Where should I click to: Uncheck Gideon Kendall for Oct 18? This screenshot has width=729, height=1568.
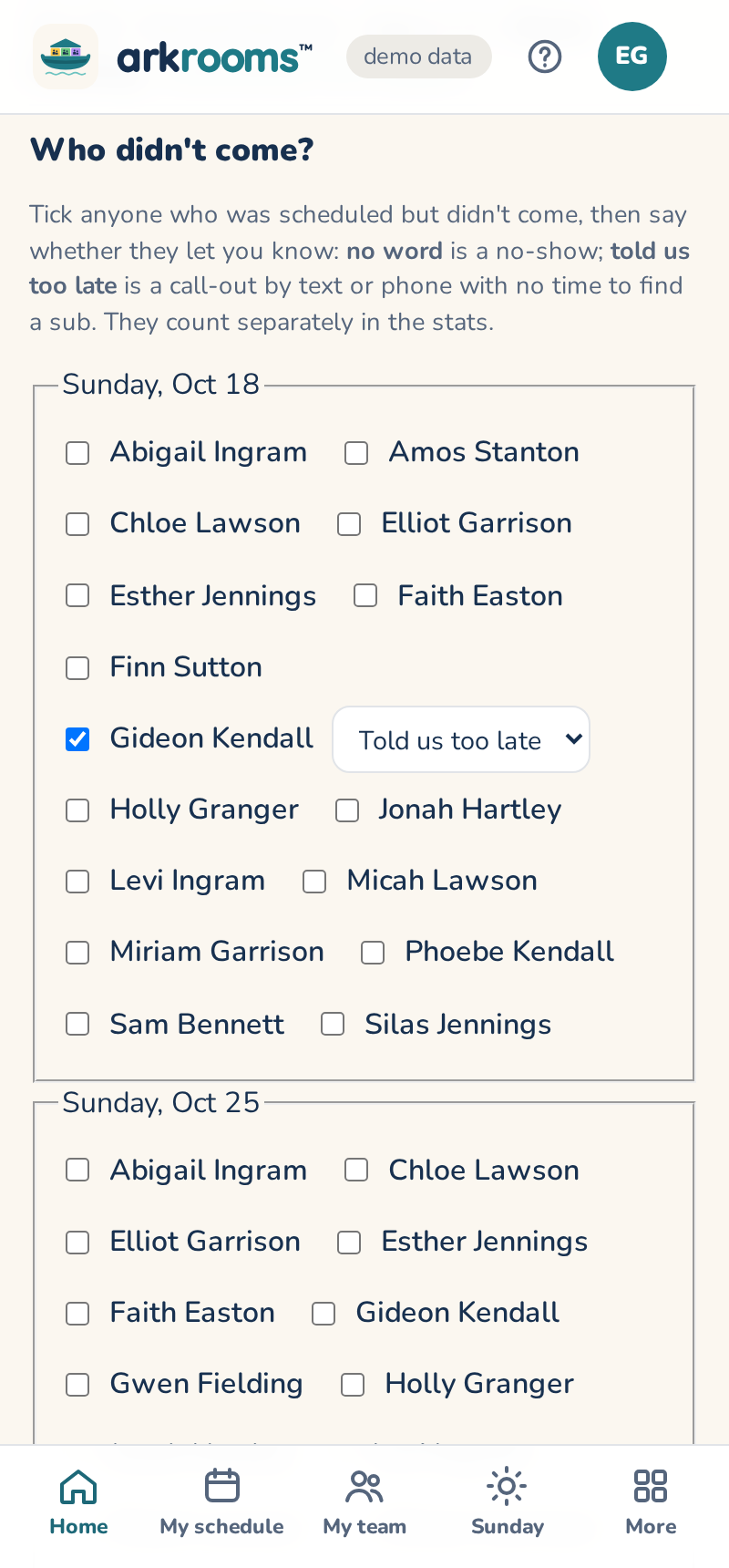click(x=77, y=739)
